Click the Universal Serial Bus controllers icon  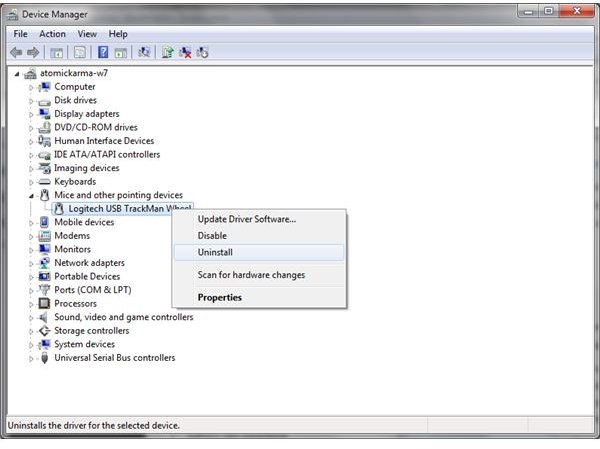coord(44,358)
